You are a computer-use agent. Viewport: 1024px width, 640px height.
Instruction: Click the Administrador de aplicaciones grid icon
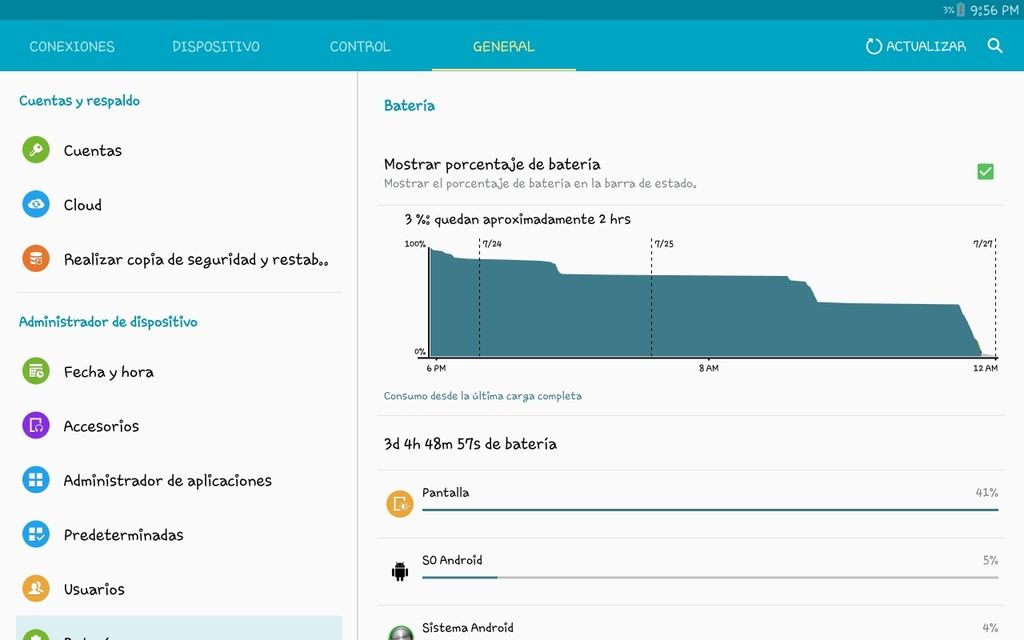pos(36,480)
